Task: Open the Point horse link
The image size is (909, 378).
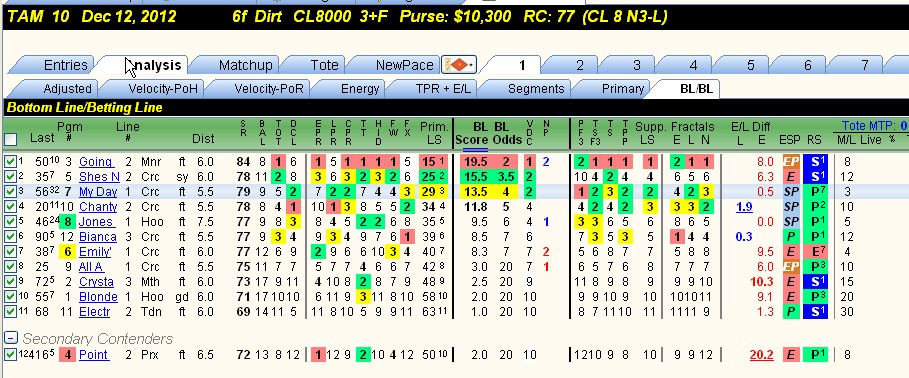Action: tap(93, 355)
